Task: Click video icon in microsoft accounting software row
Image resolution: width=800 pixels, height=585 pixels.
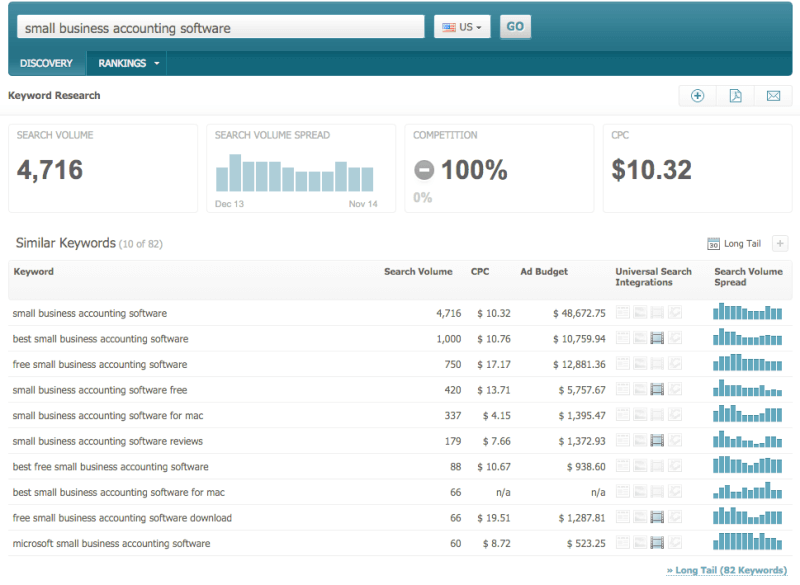Action: click(657, 544)
